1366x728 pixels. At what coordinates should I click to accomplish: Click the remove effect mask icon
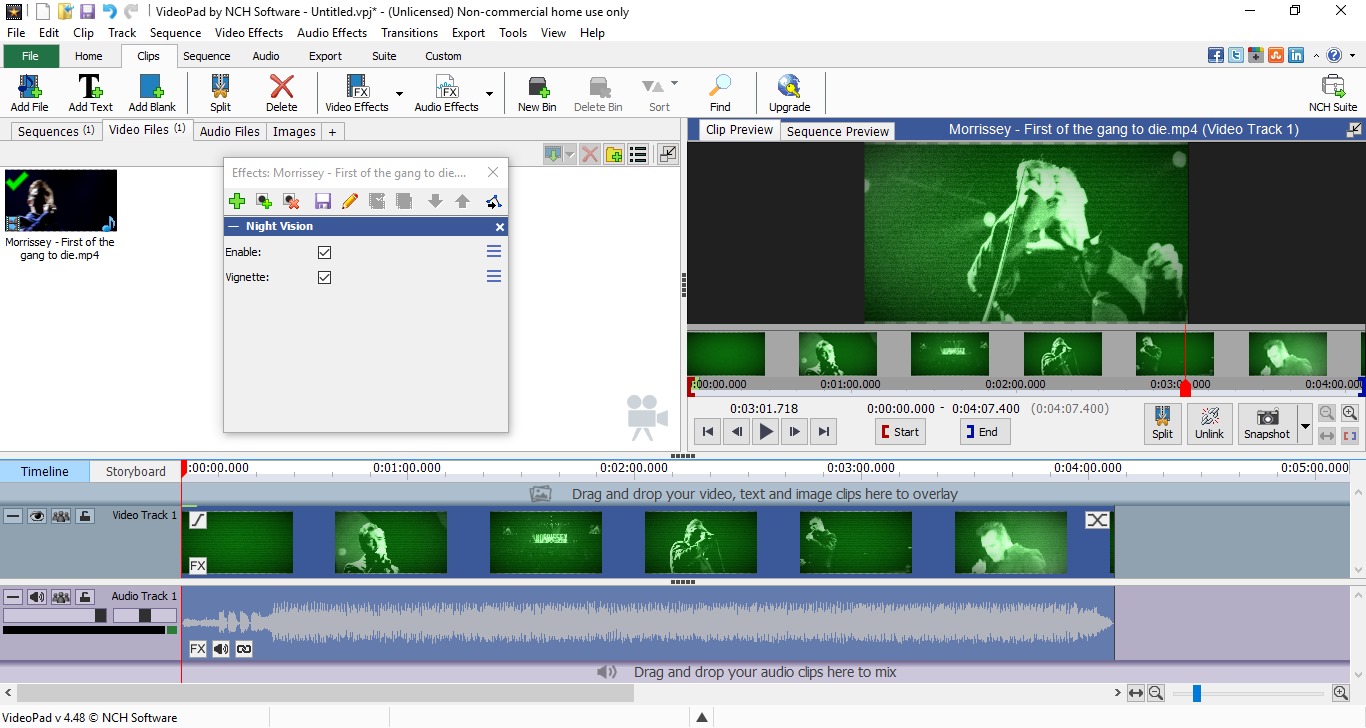(291, 201)
